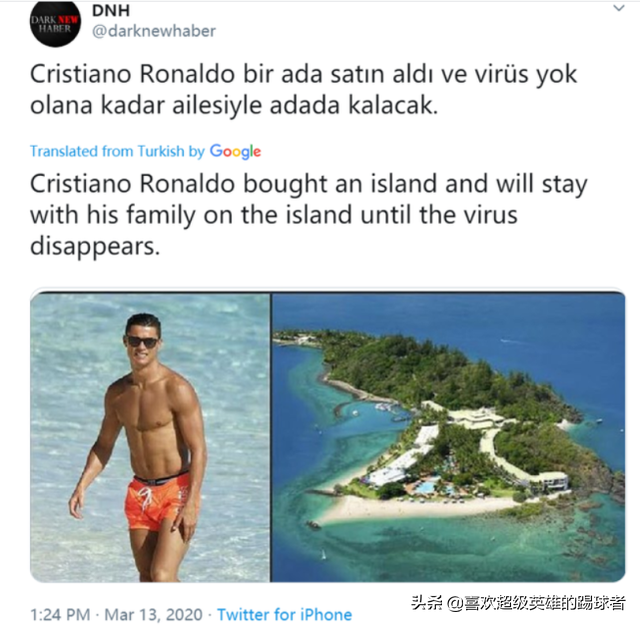
Task: Open the beach photo of man in orange shorts
Action: 150,437
